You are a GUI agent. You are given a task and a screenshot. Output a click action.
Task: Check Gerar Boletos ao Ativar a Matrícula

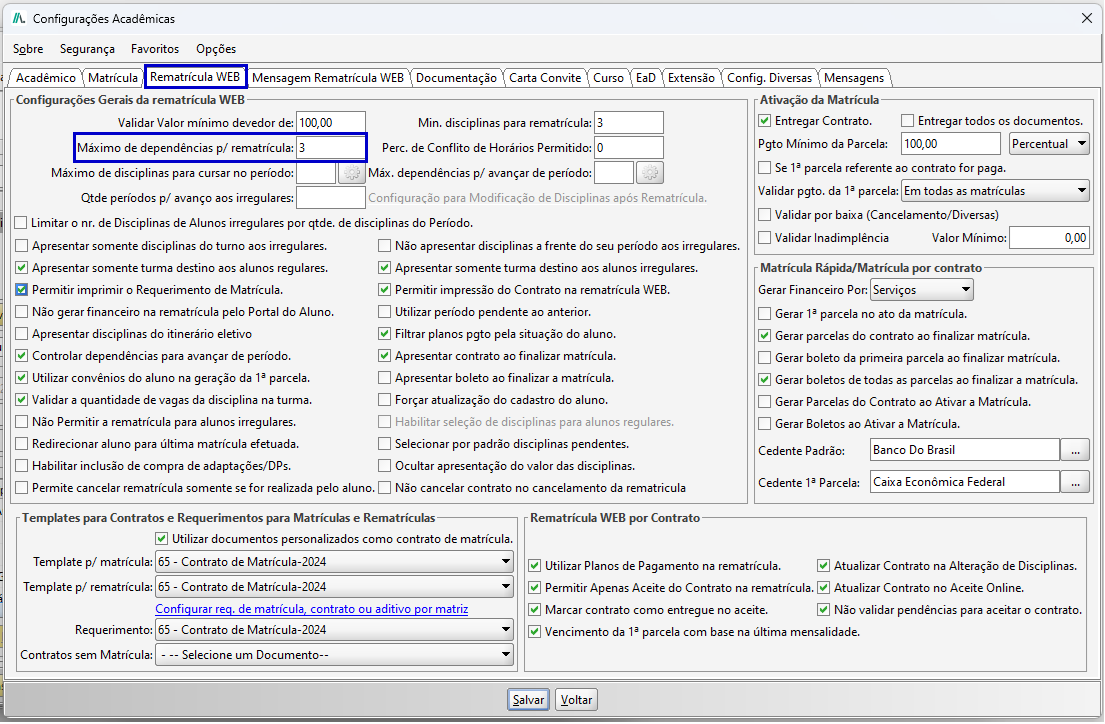[765, 424]
